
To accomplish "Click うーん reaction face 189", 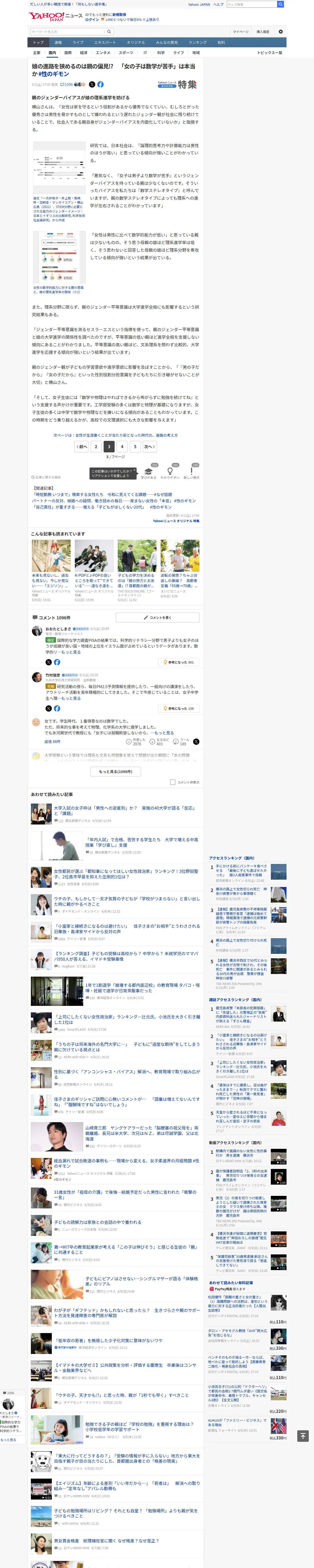I will [x=176, y=741].
